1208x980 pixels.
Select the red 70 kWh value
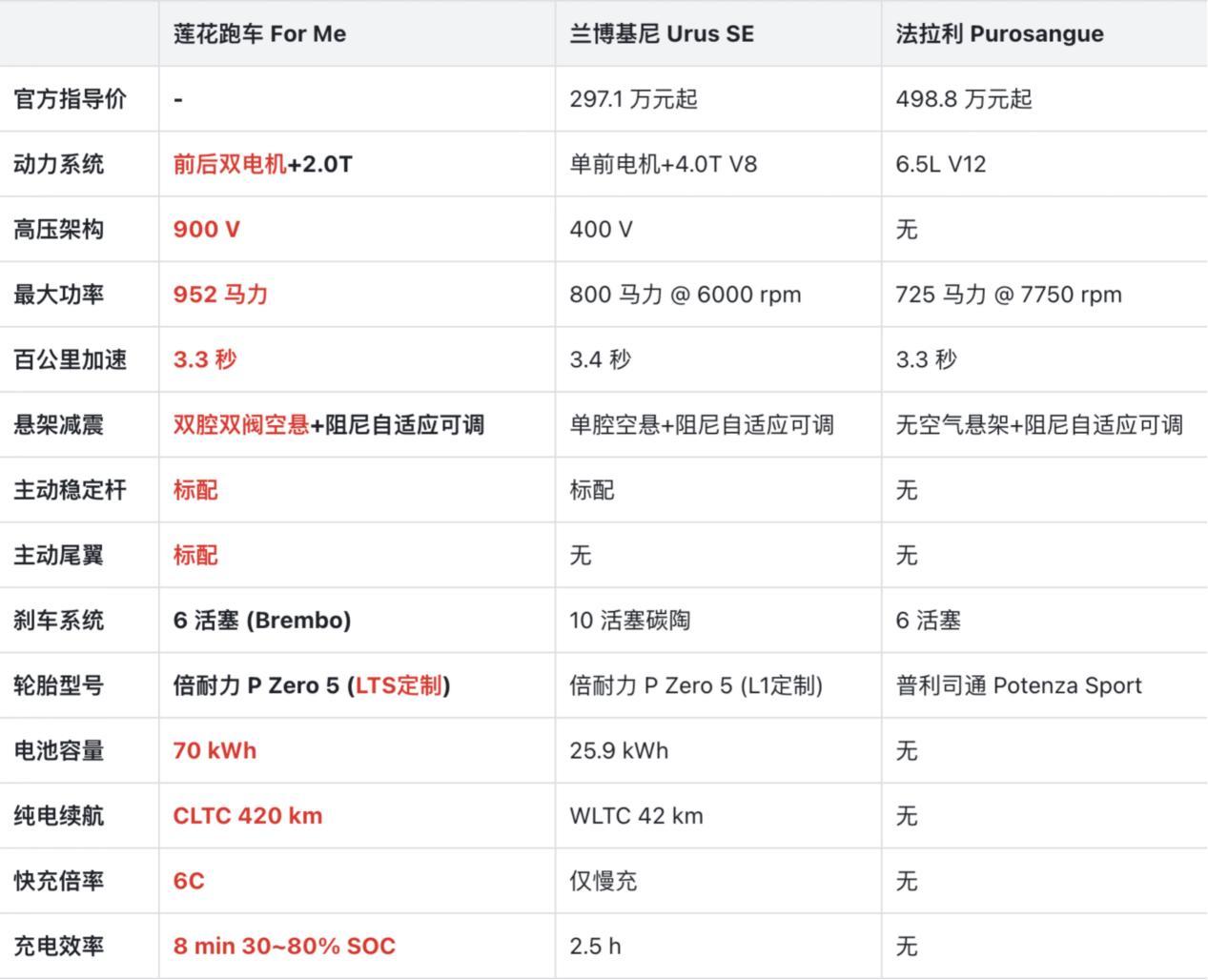(215, 751)
